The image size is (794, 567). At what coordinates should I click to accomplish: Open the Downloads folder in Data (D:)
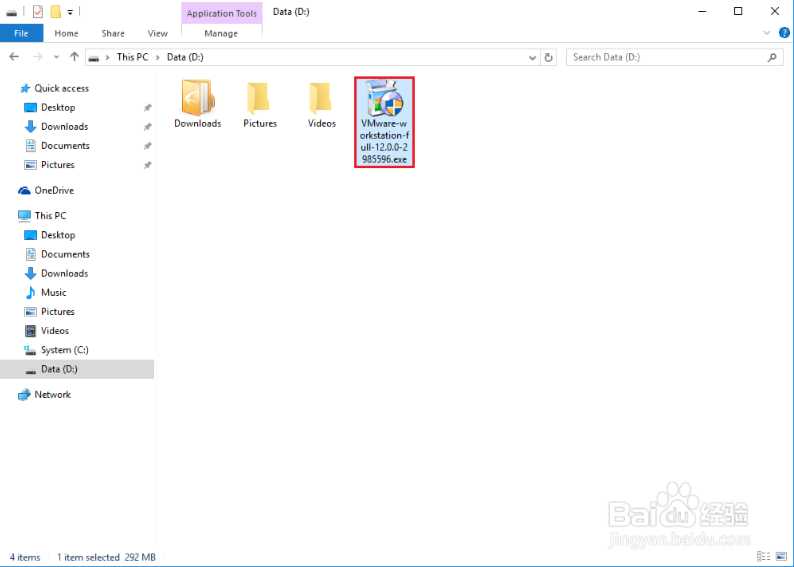197,104
